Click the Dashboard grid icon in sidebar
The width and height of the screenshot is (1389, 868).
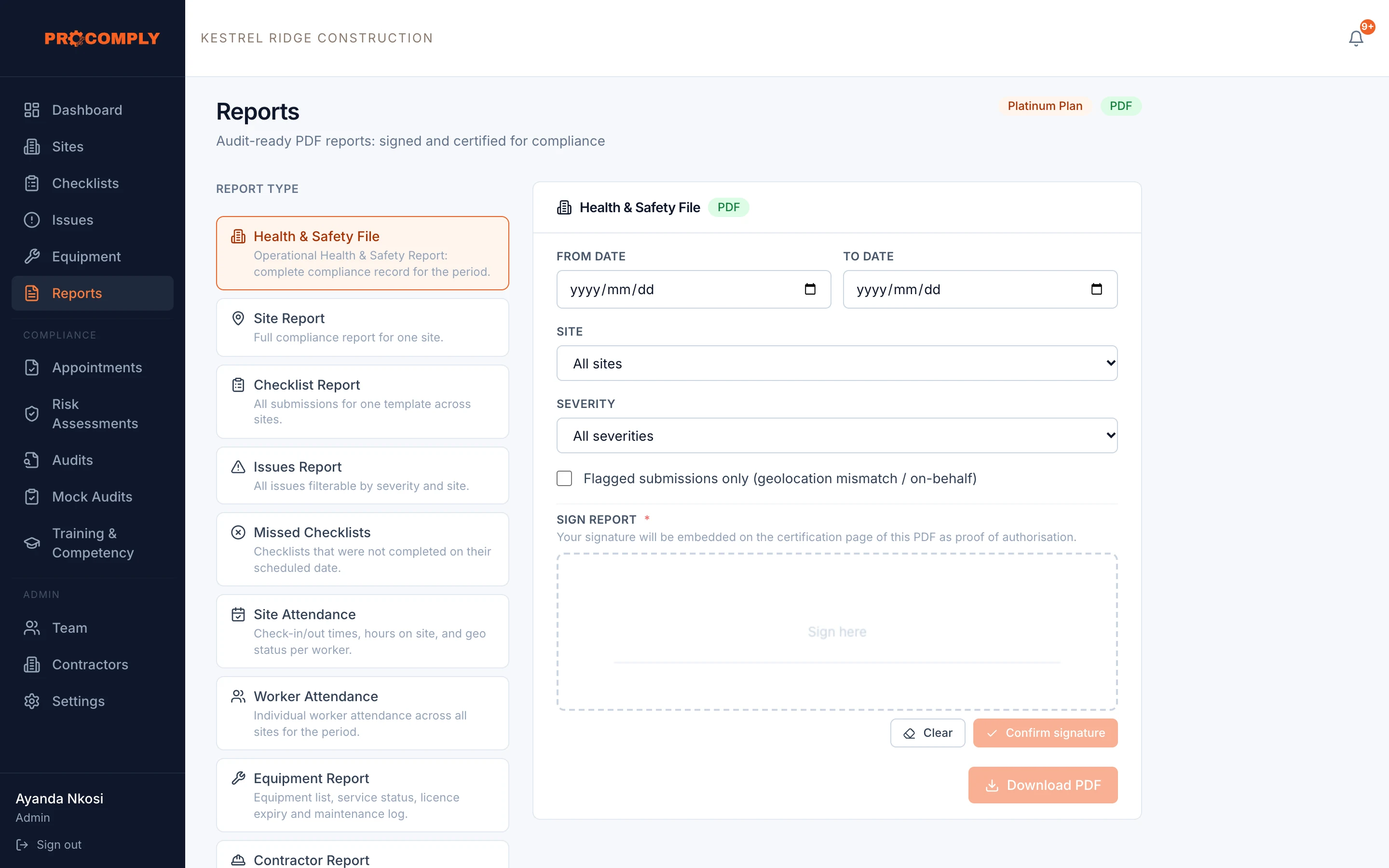[31, 109]
